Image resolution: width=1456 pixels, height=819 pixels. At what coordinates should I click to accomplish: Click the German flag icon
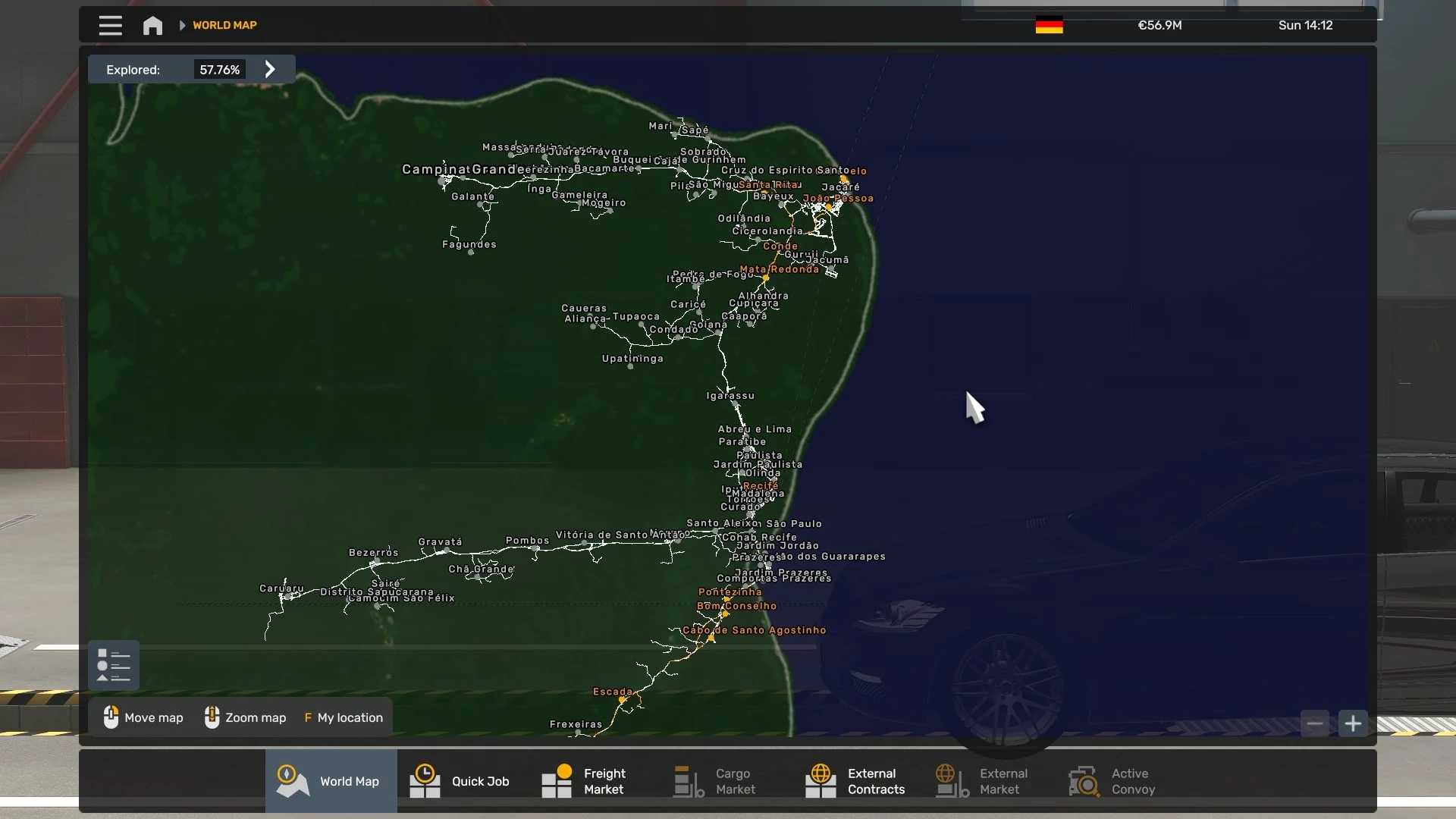click(1049, 26)
